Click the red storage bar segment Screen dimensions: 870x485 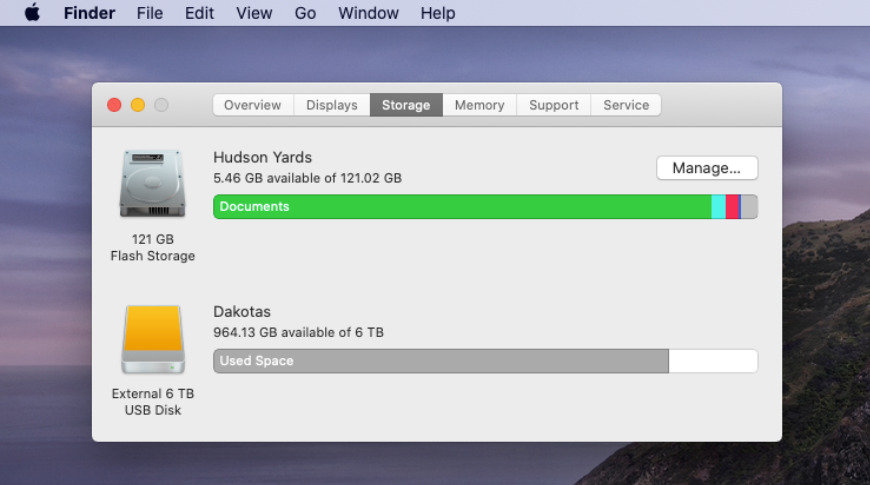[732, 206]
